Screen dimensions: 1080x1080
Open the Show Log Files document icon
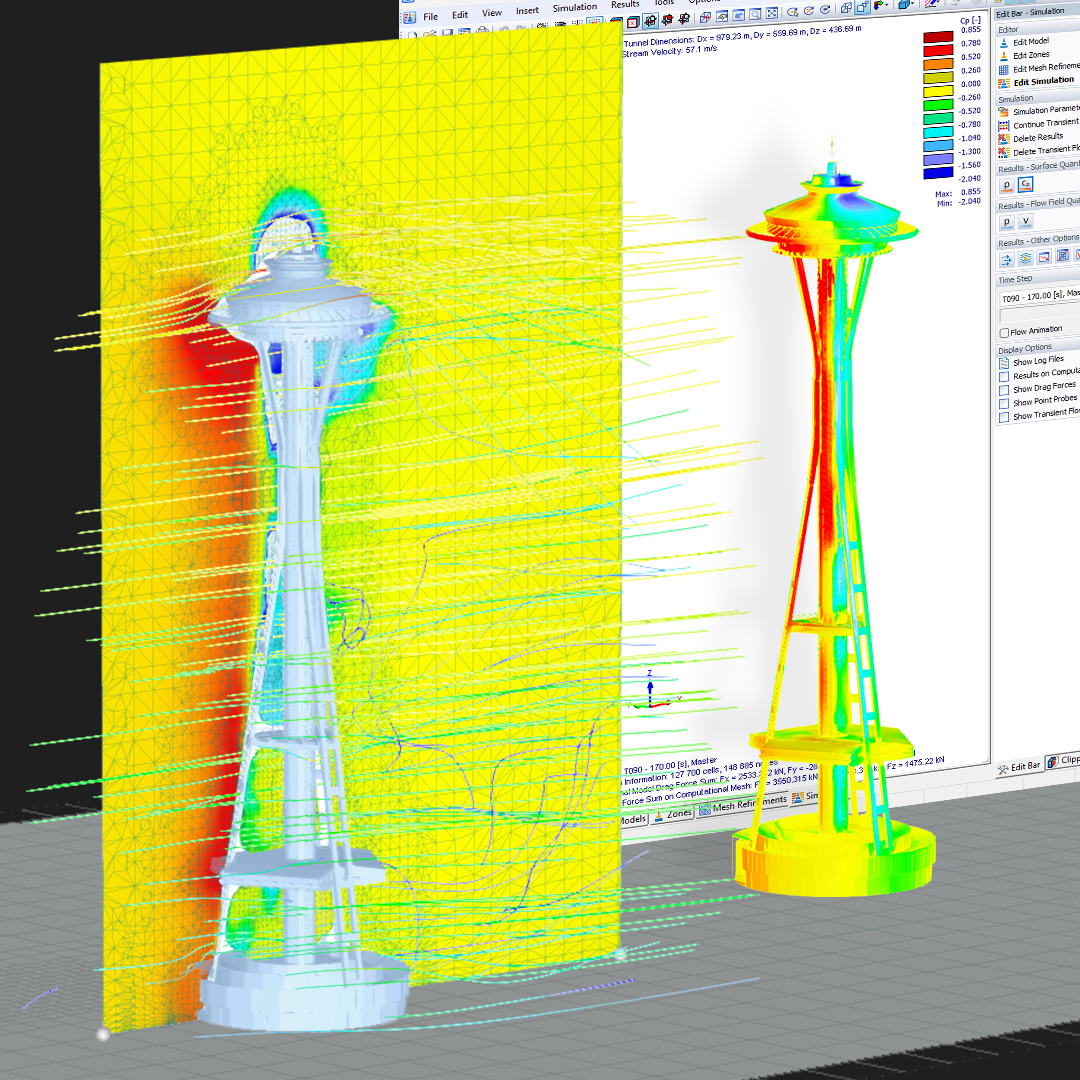[x=1004, y=363]
